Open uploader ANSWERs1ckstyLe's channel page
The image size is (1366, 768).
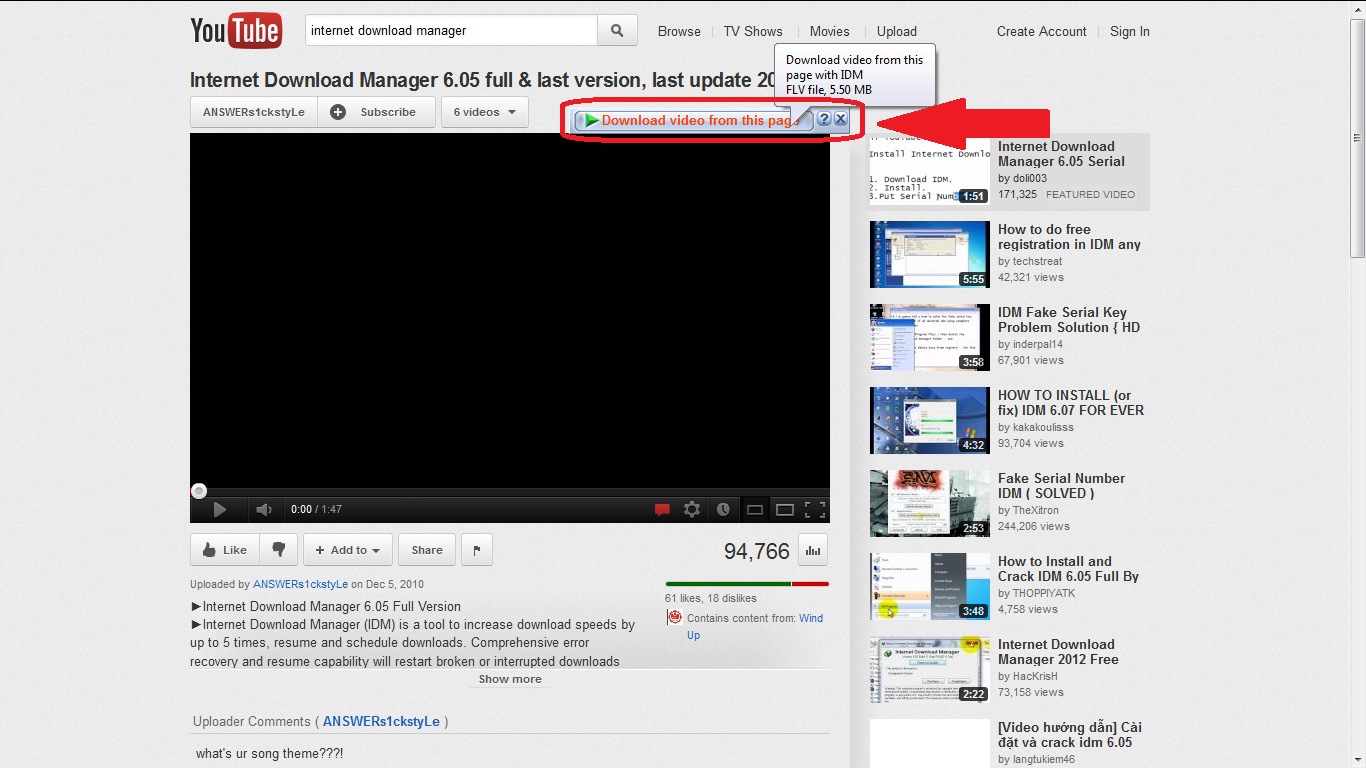300,583
